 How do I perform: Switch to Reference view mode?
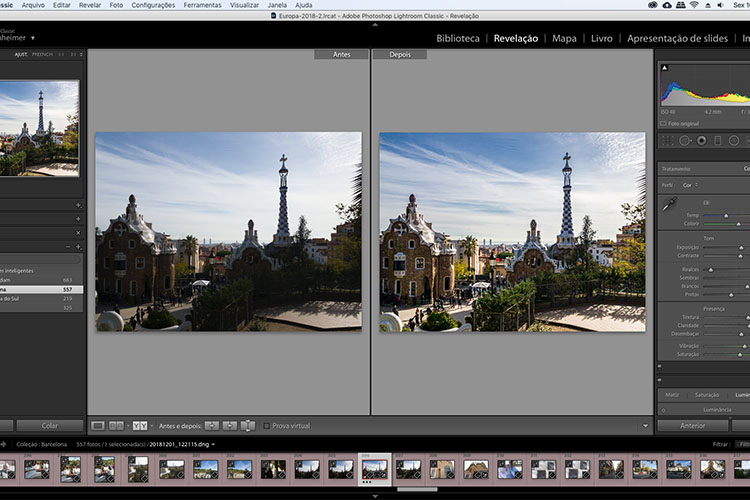(116, 425)
